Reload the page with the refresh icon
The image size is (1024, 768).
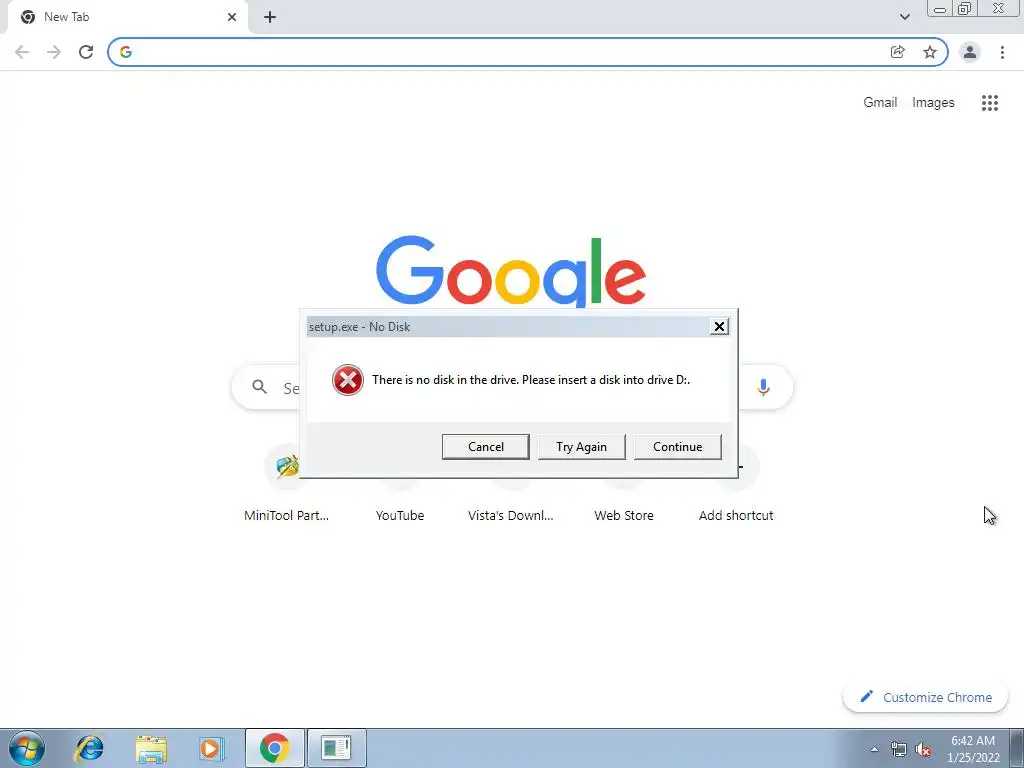pos(86,52)
